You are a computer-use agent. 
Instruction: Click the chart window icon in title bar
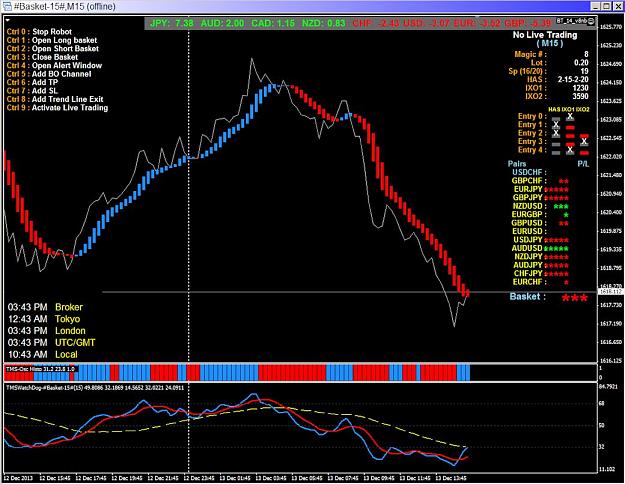[7, 6]
